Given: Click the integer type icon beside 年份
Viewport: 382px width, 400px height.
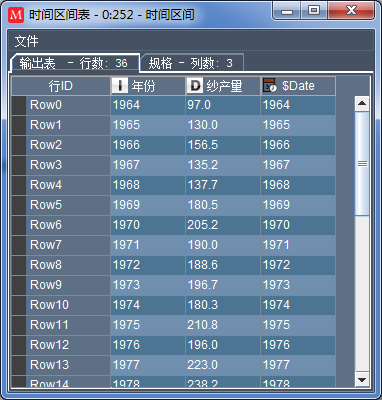Looking at the screenshot, I should point(119,86).
